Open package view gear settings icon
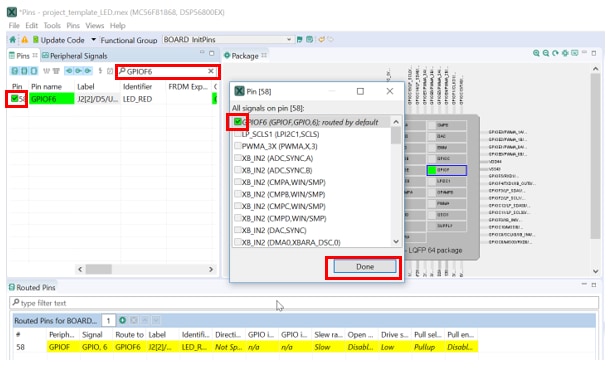The height and width of the screenshot is (370, 610). [x=565, y=53]
